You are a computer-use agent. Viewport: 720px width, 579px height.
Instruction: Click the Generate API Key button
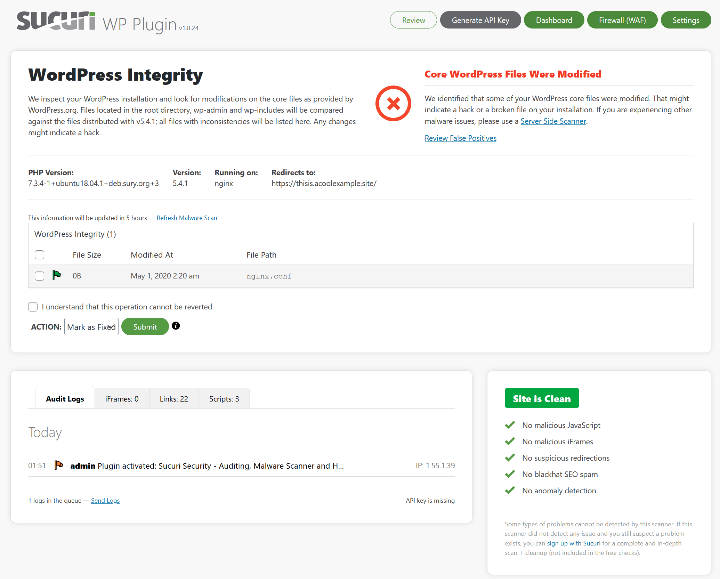(479, 20)
